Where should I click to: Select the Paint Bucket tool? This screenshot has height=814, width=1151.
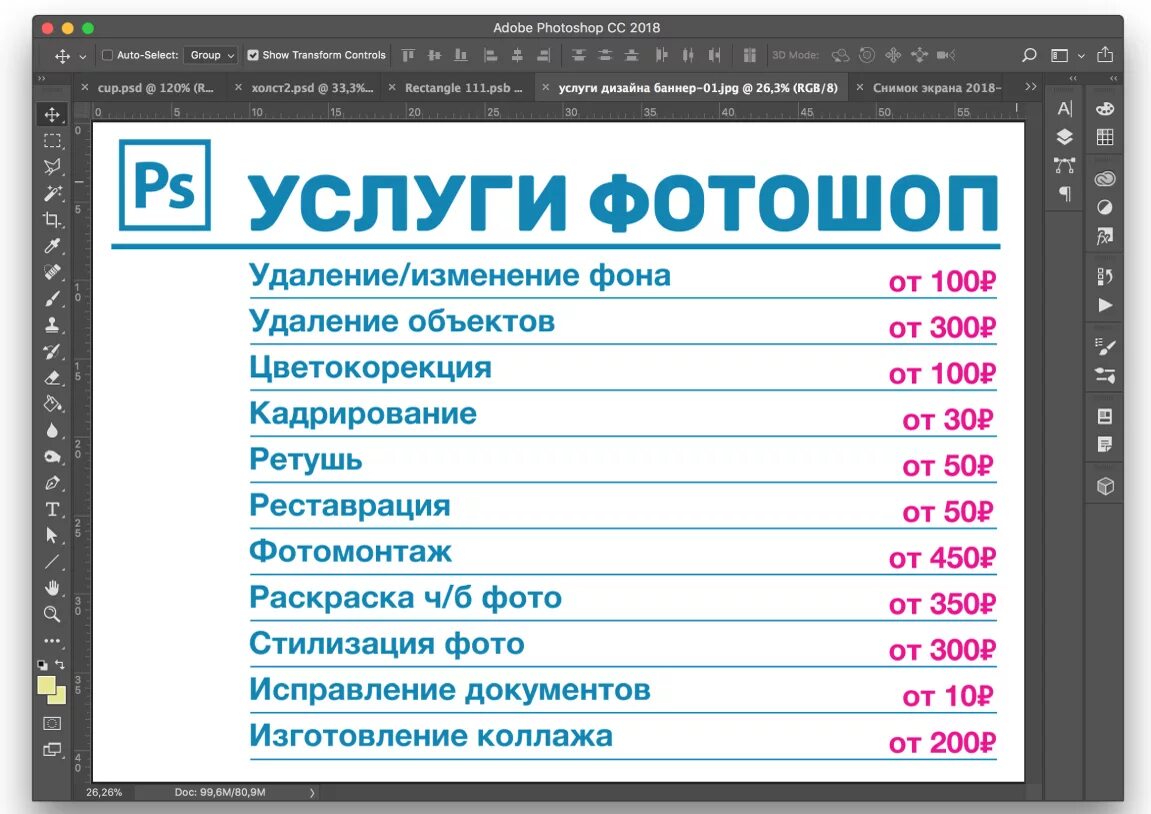(x=52, y=404)
